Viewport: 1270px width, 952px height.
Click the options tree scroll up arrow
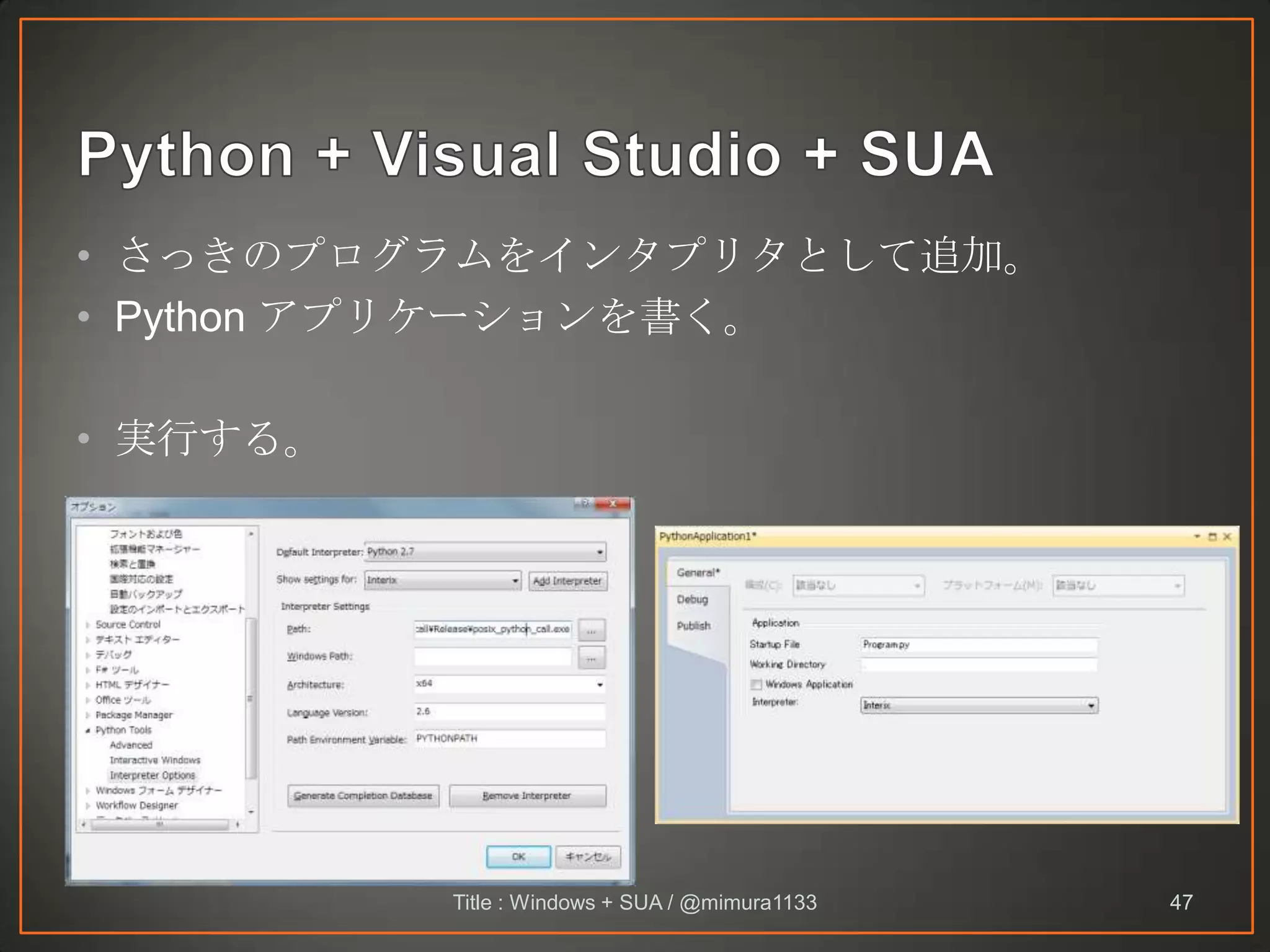click(251, 534)
